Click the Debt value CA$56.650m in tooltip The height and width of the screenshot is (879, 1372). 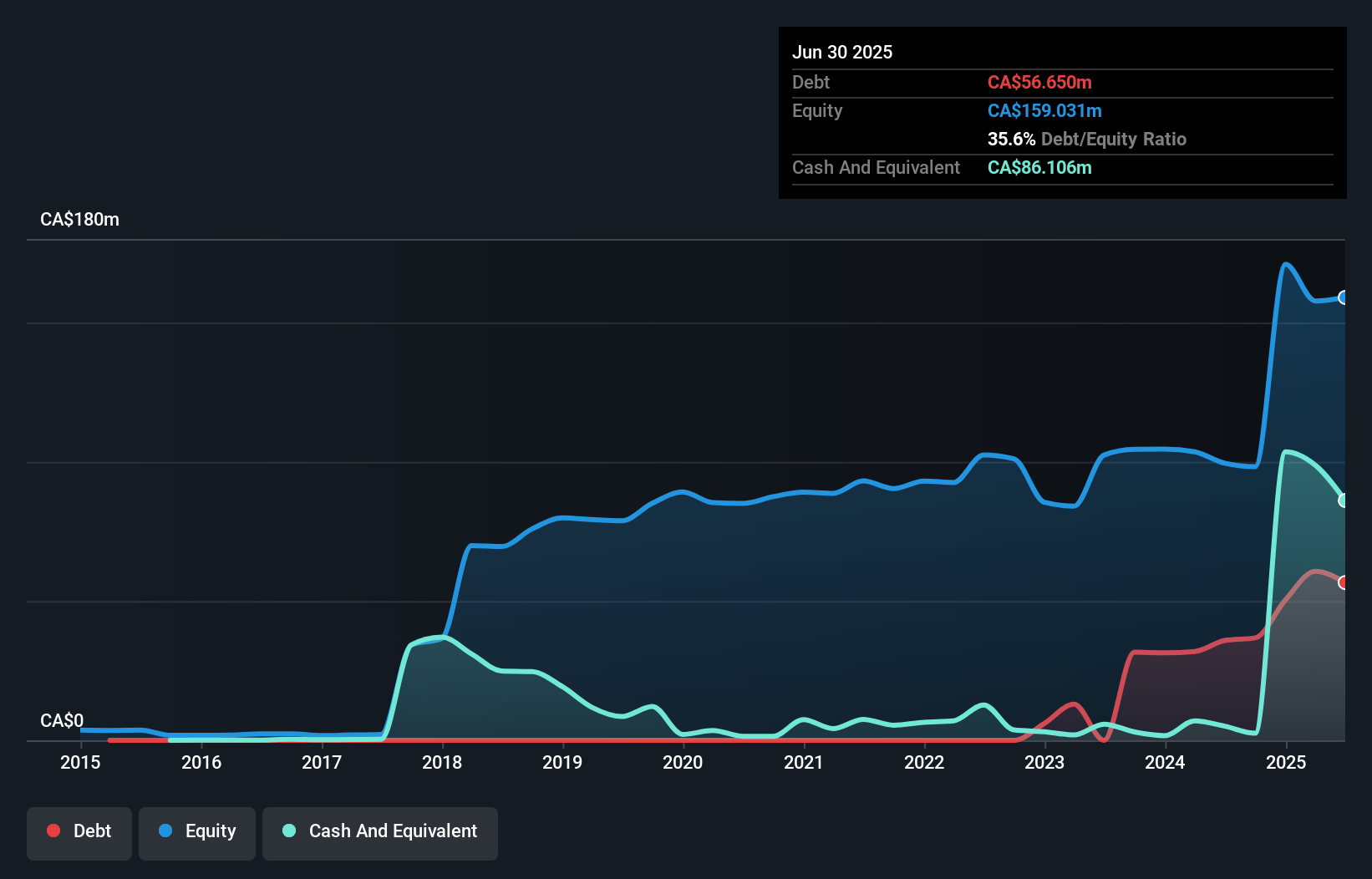click(x=1040, y=82)
